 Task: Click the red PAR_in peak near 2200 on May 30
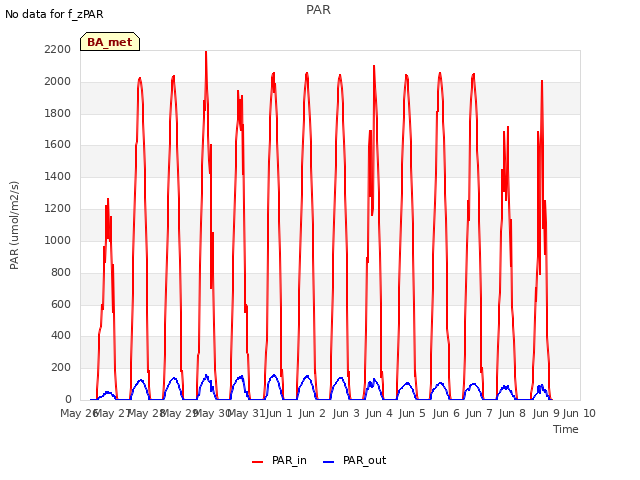click(206, 52)
